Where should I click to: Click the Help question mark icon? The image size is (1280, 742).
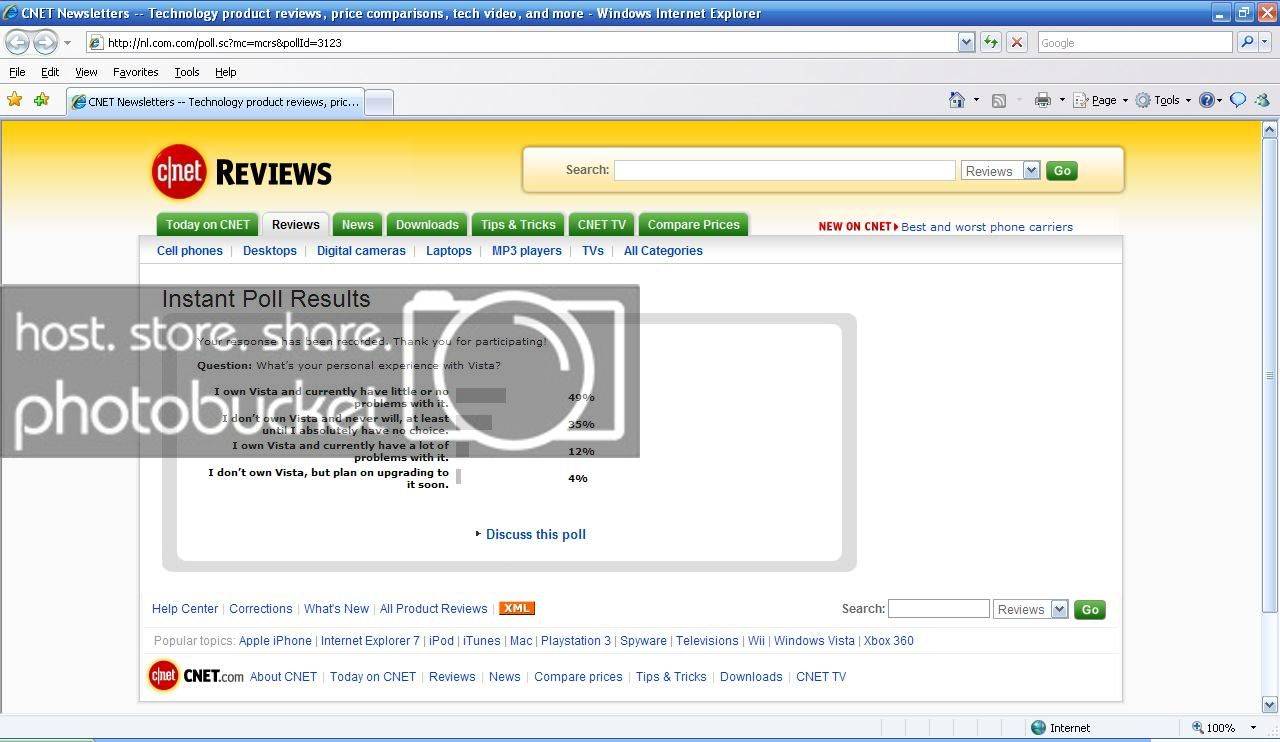[1207, 100]
